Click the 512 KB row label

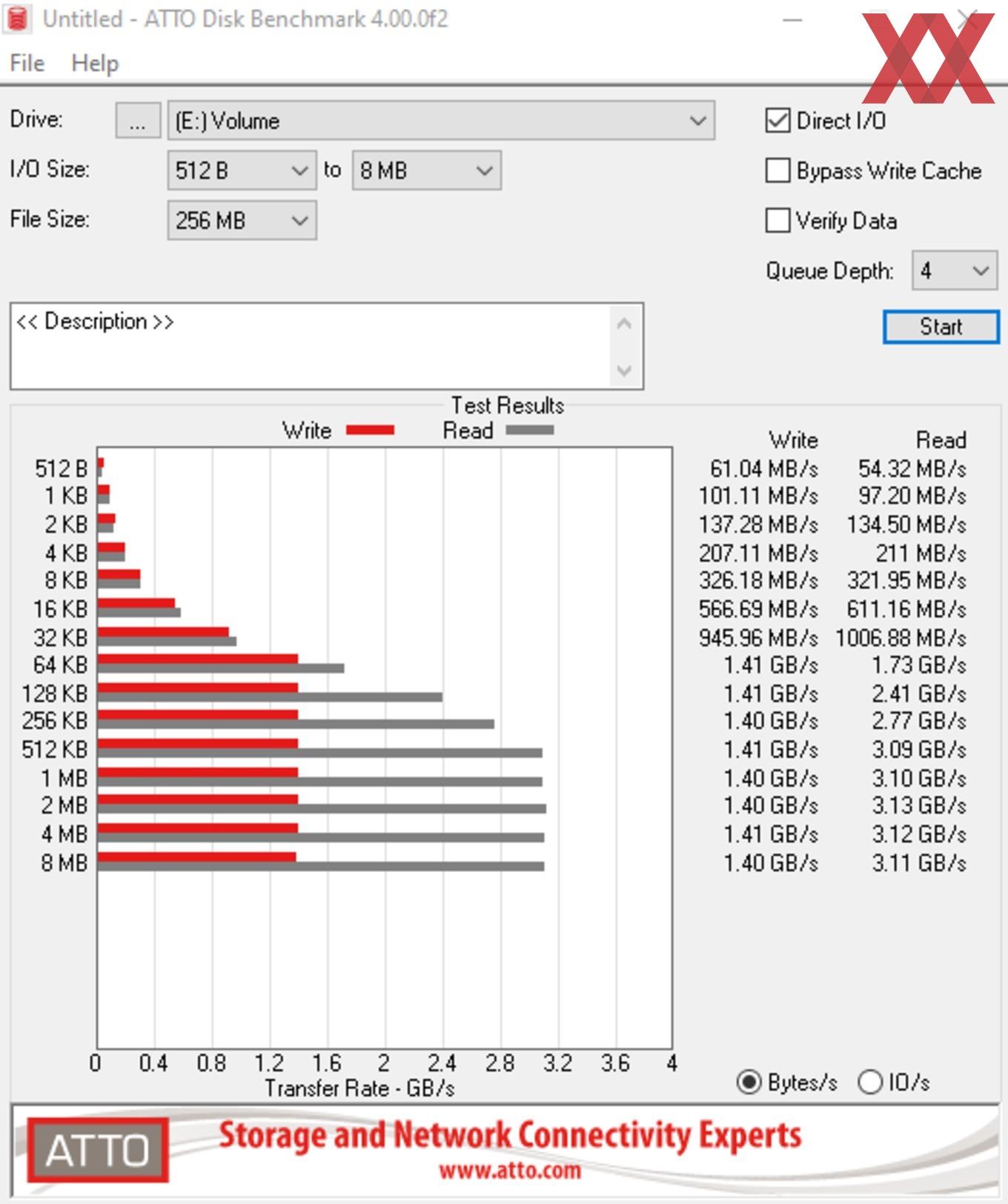pos(55,750)
